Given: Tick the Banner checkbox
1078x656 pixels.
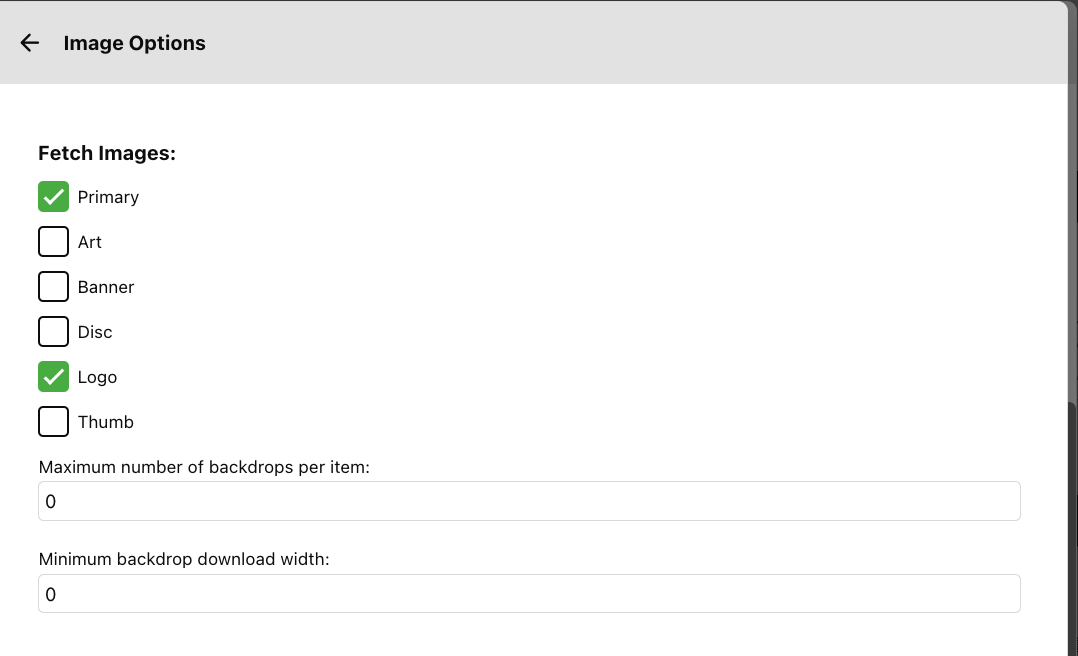Looking at the screenshot, I should click(53, 287).
